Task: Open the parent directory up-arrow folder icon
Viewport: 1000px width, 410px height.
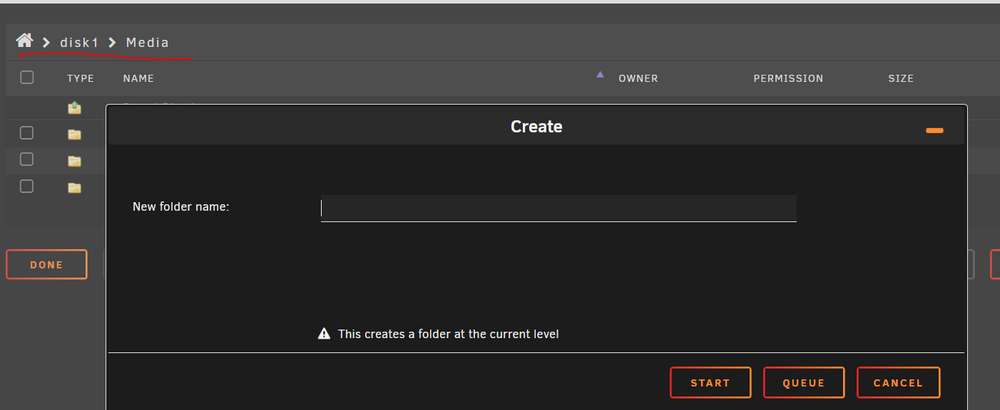Action: point(75,108)
